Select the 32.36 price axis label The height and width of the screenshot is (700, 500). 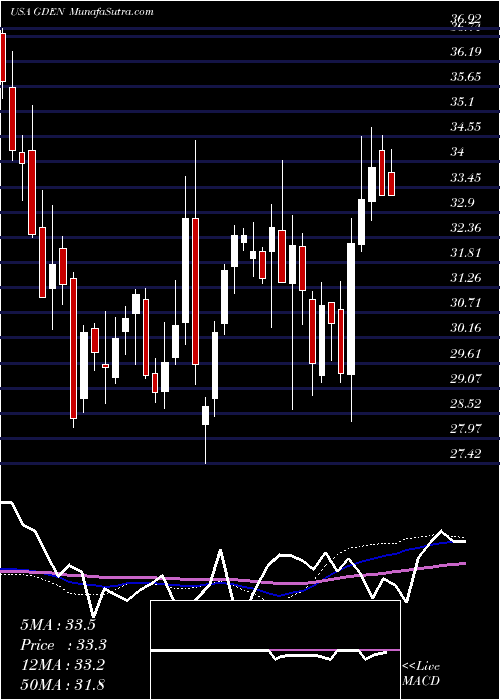(x=466, y=228)
